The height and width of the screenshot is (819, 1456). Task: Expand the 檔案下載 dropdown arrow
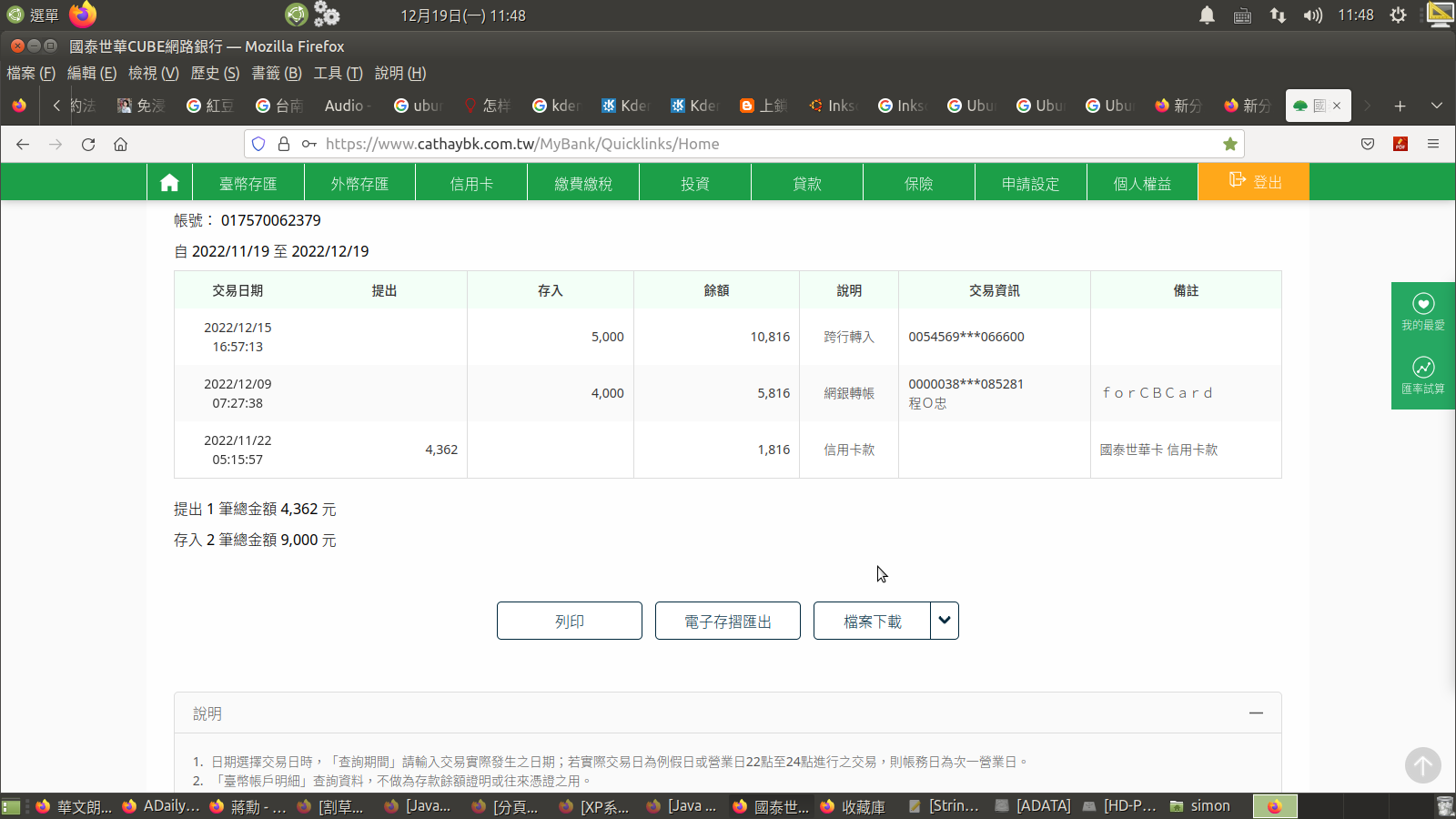[x=945, y=621]
